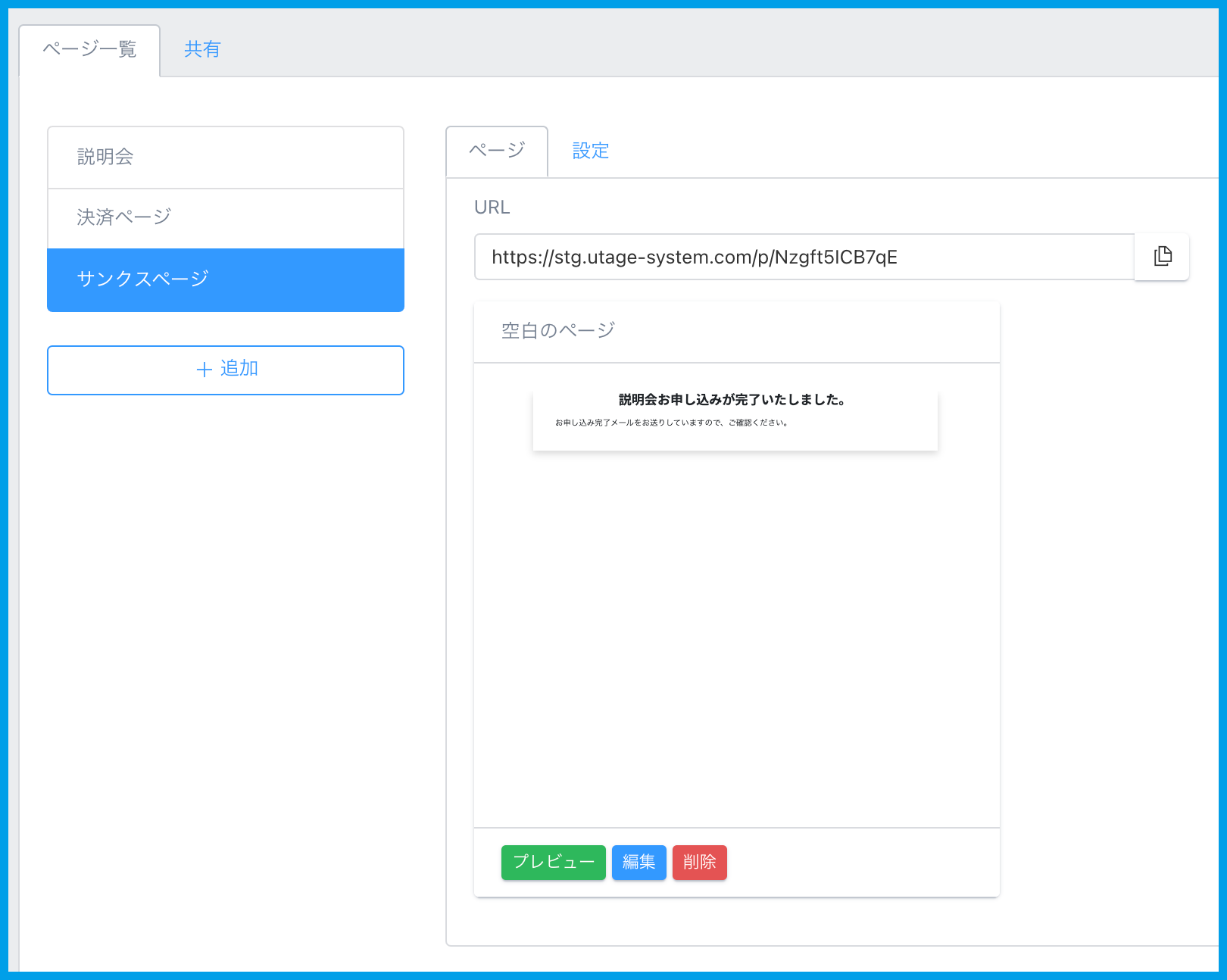Click the card footer area right of 削除
Viewport: 1227px width, 980px height.
point(863,863)
